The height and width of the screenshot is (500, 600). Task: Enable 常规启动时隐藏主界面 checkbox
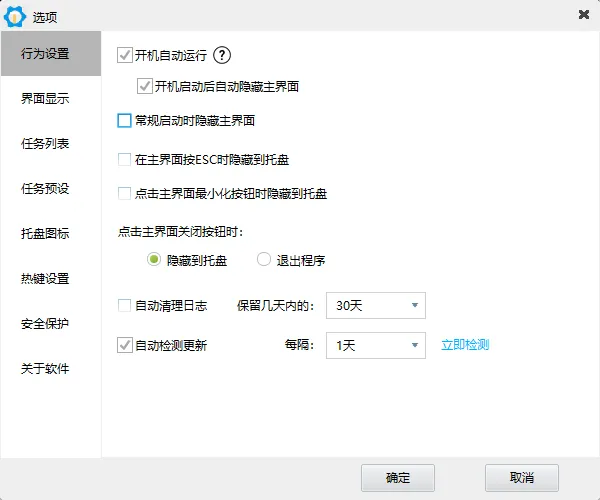point(124,121)
